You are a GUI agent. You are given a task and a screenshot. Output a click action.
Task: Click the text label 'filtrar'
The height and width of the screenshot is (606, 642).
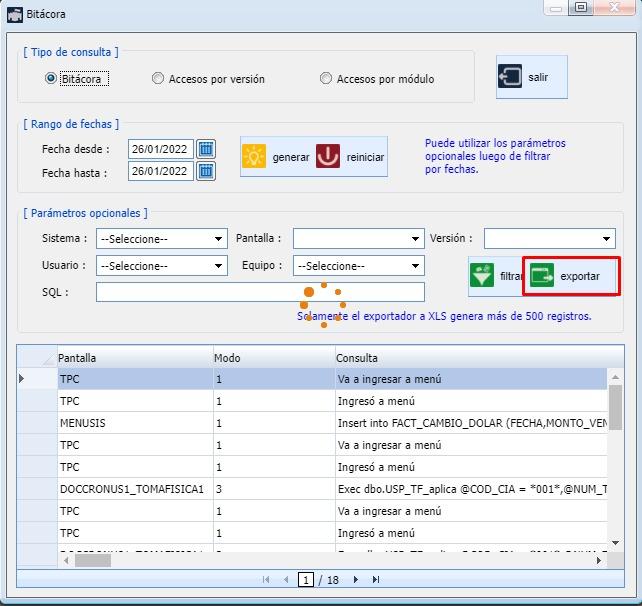tap(511, 276)
